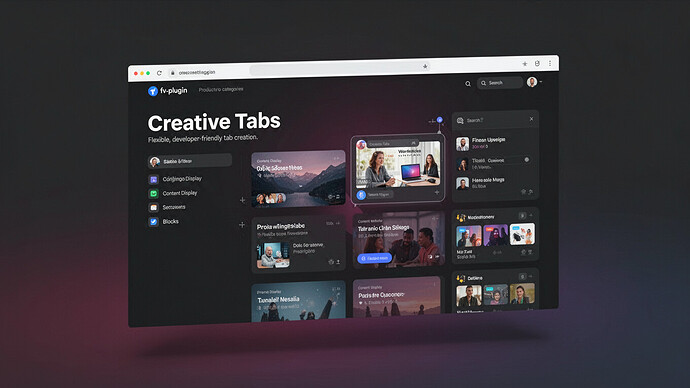
Task: Click the avatar group on the mountain card
Action: (x=270, y=199)
